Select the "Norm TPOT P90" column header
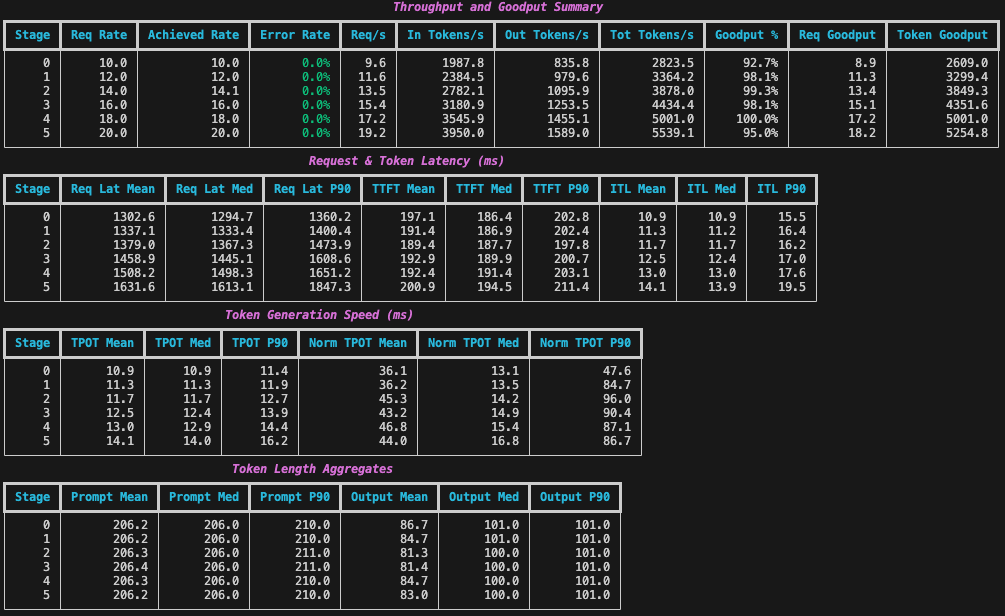1005x616 pixels. [x=585, y=343]
